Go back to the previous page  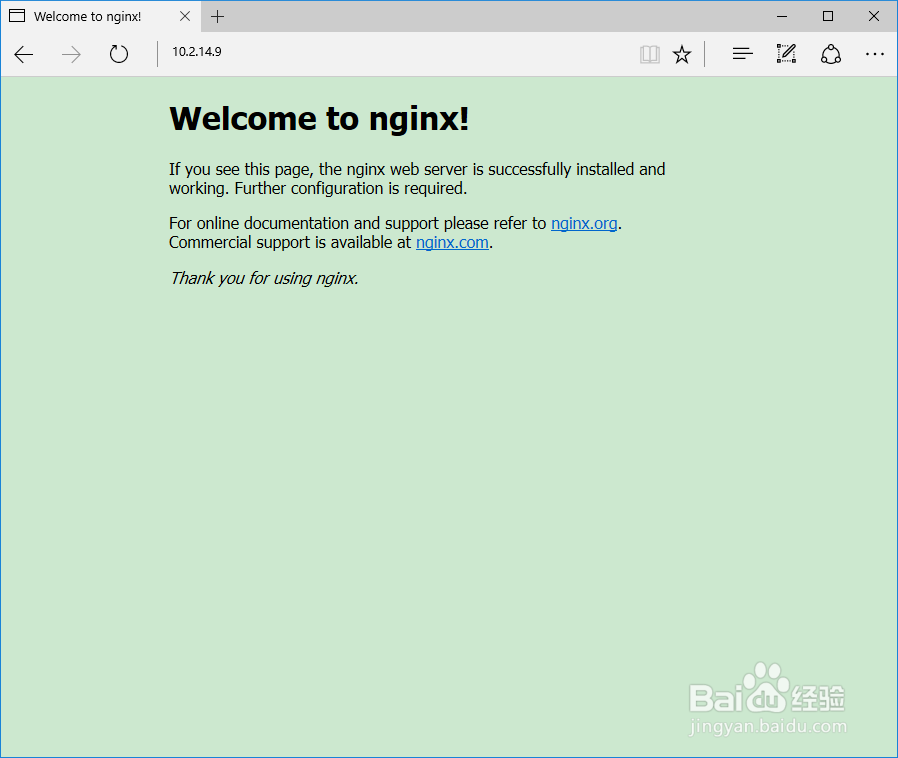[x=23, y=54]
